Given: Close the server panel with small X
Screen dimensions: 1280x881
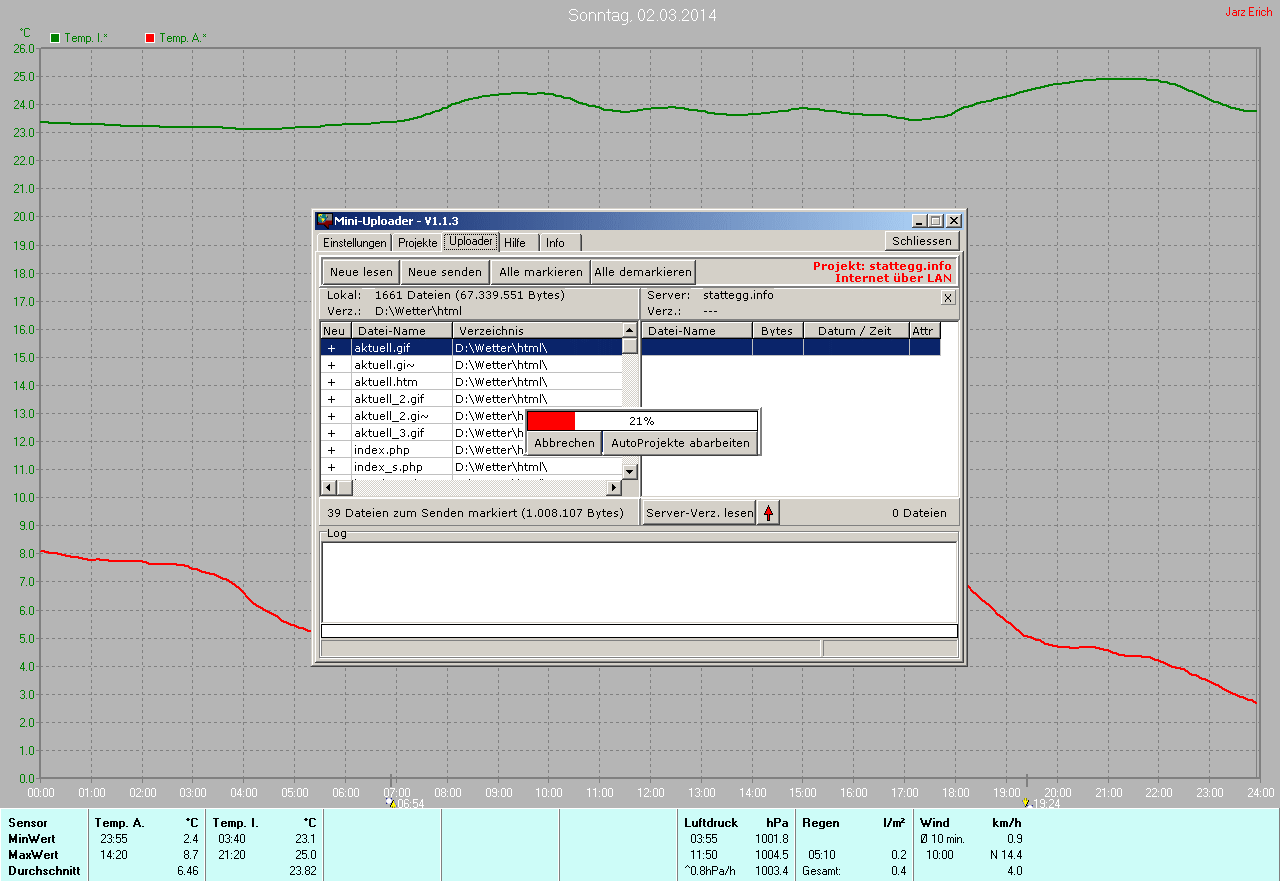Looking at the screenshot, I should (x=948, y=297).
